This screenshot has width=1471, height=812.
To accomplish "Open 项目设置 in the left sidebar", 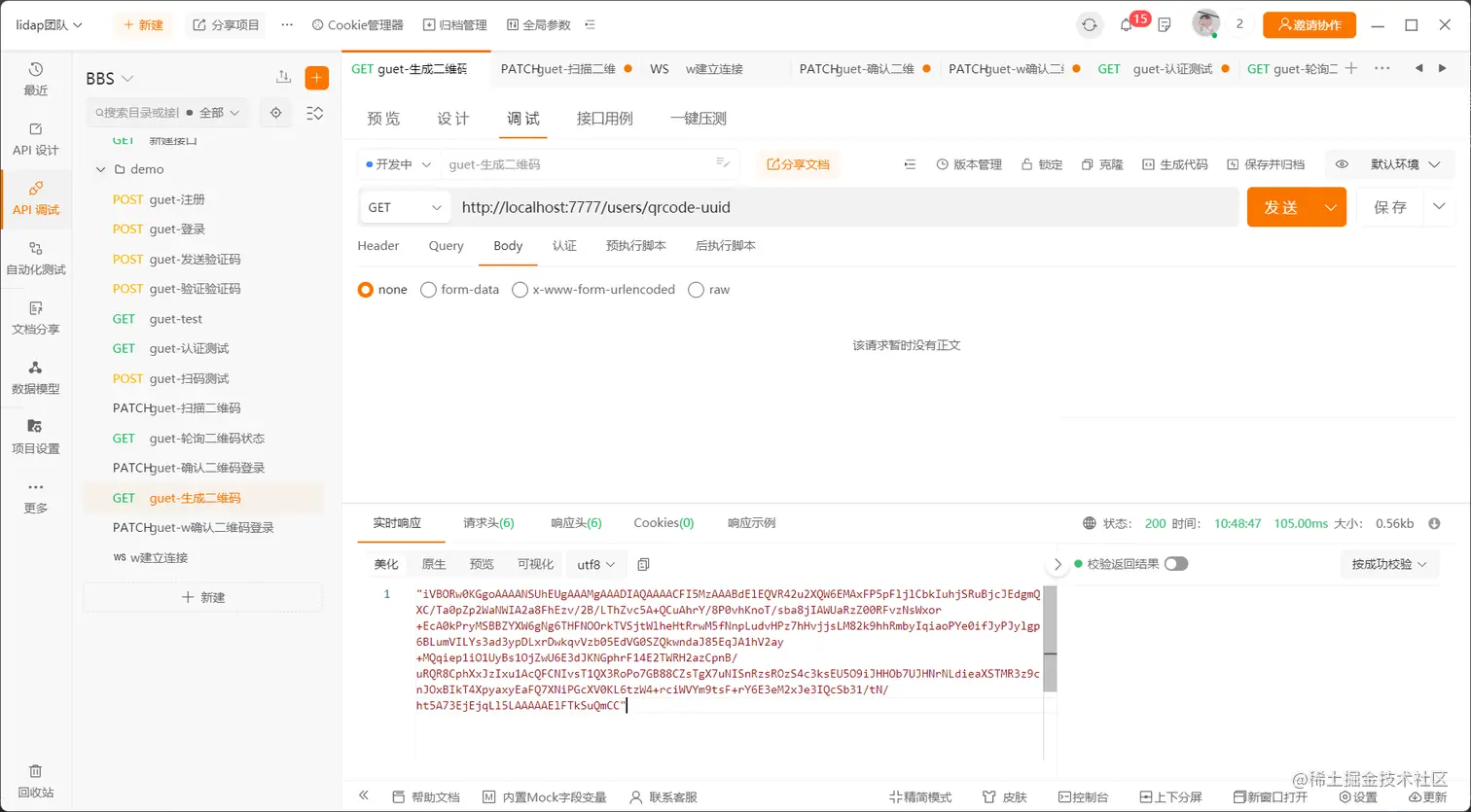I will (x=36, y=438).
